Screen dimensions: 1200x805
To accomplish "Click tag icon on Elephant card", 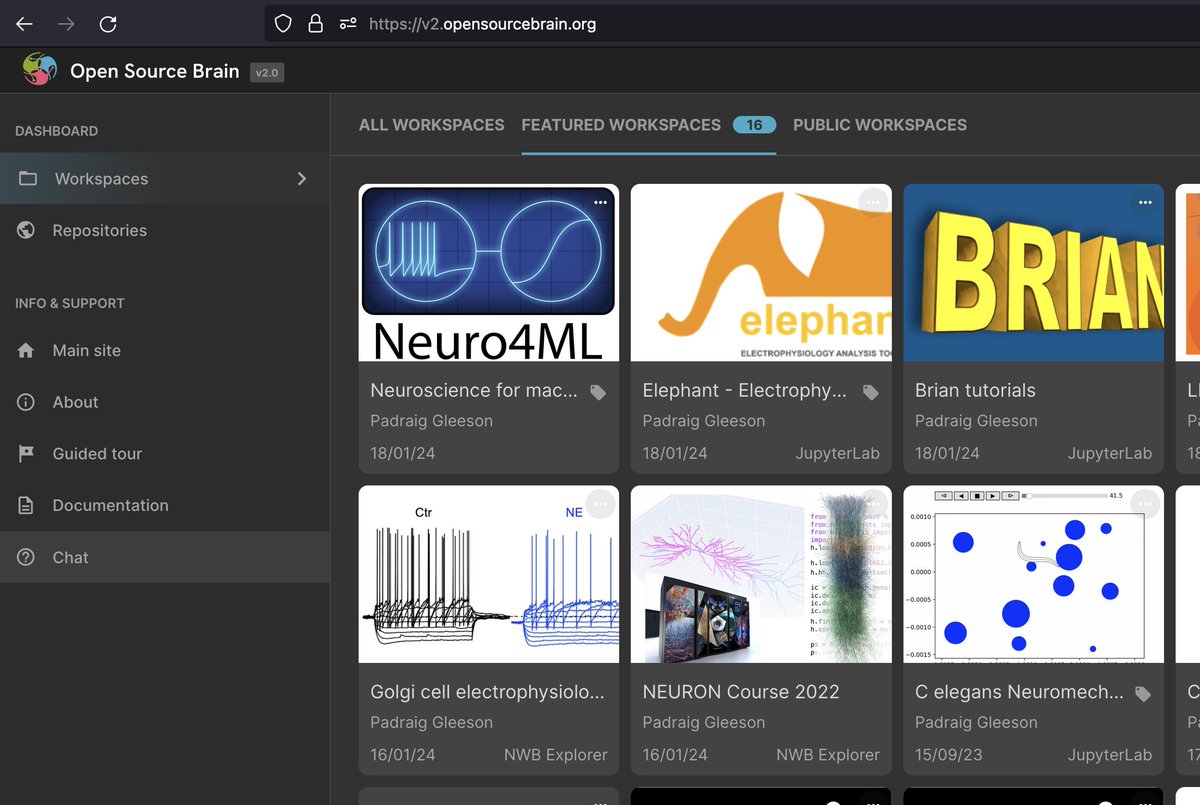I will click(870, 392).
